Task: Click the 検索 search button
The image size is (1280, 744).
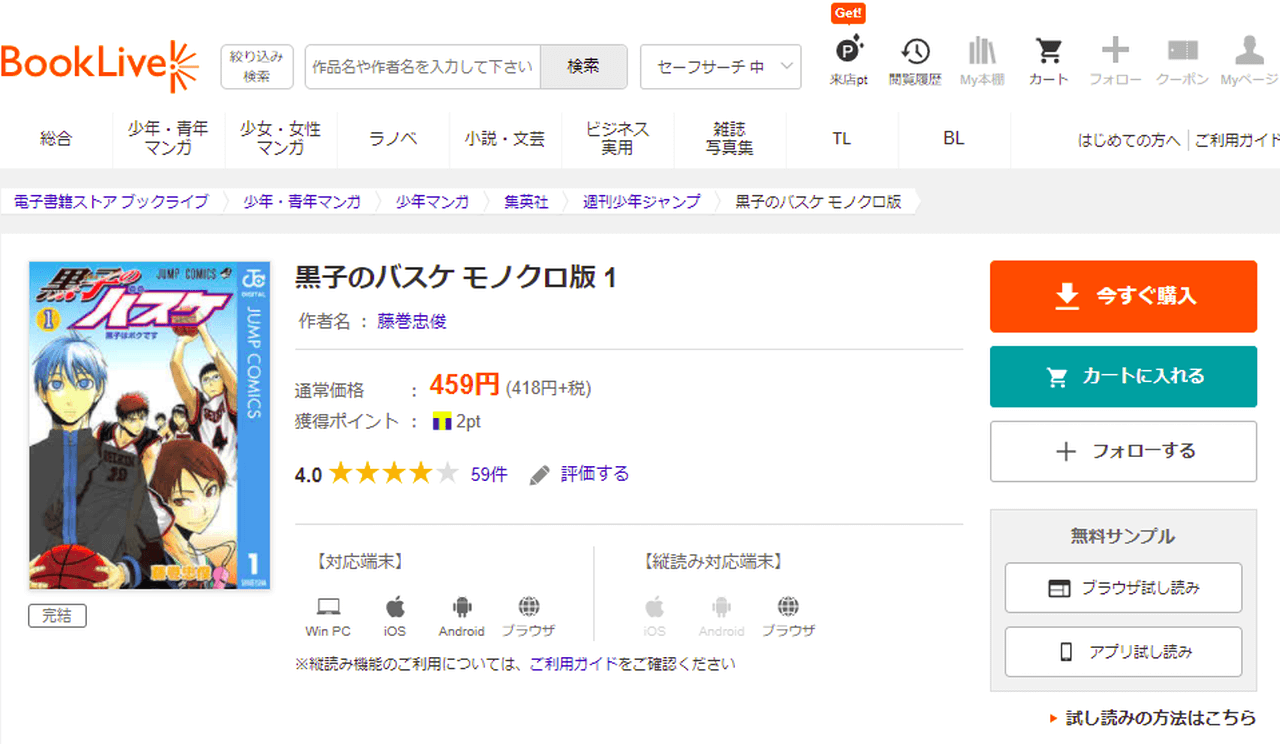Action: (x=583, y=67)
